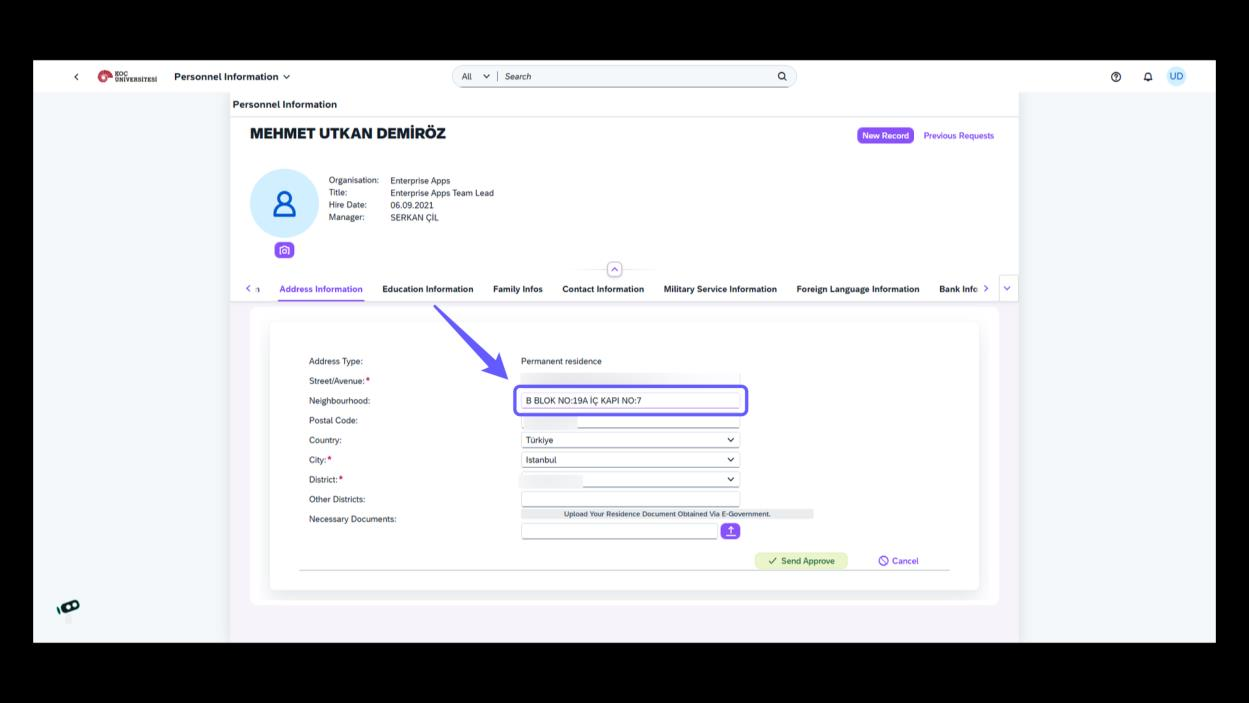Open the Country dropdown showing Türkiye

[630, 440]
